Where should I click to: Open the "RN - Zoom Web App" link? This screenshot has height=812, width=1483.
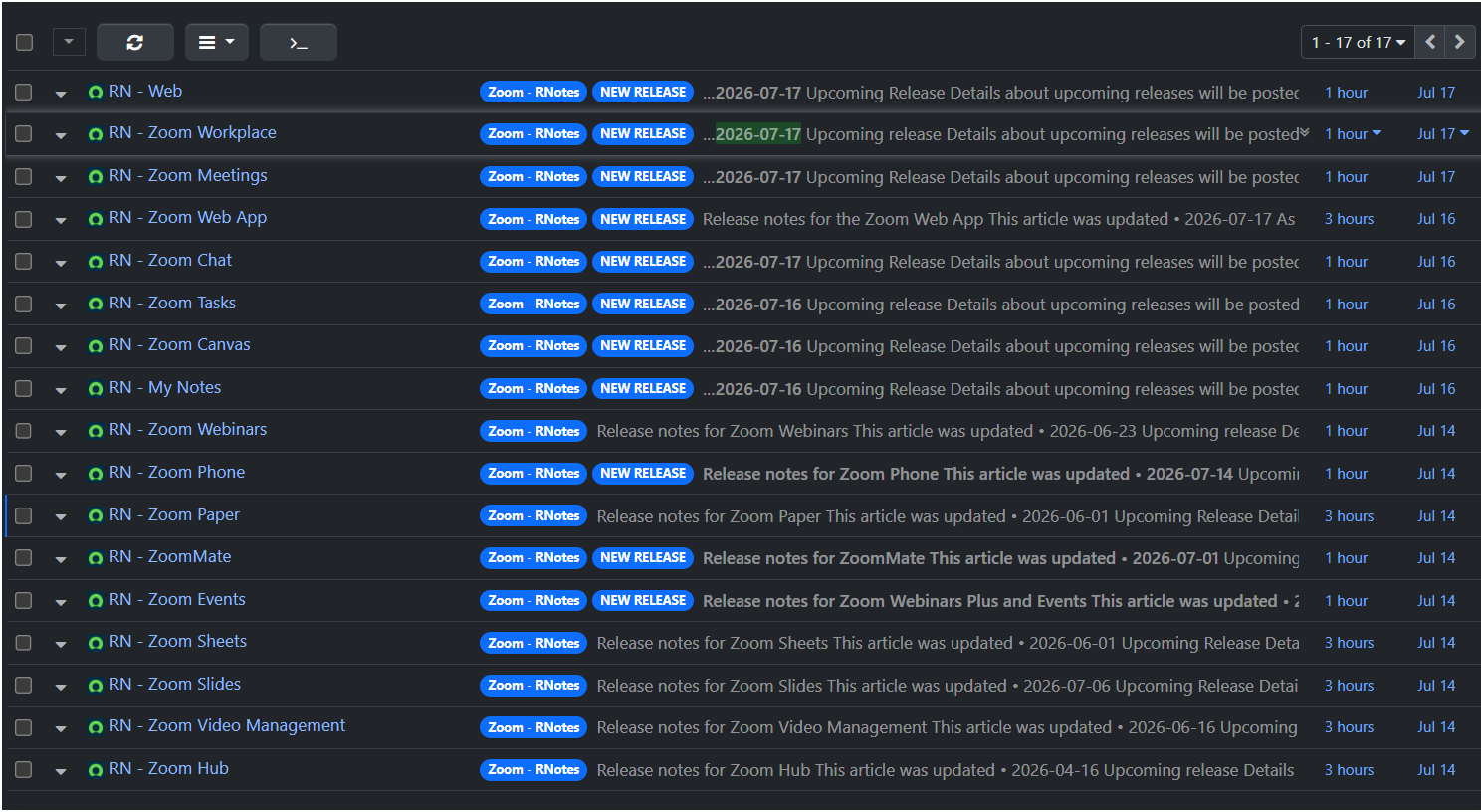[x=188, y=217]
